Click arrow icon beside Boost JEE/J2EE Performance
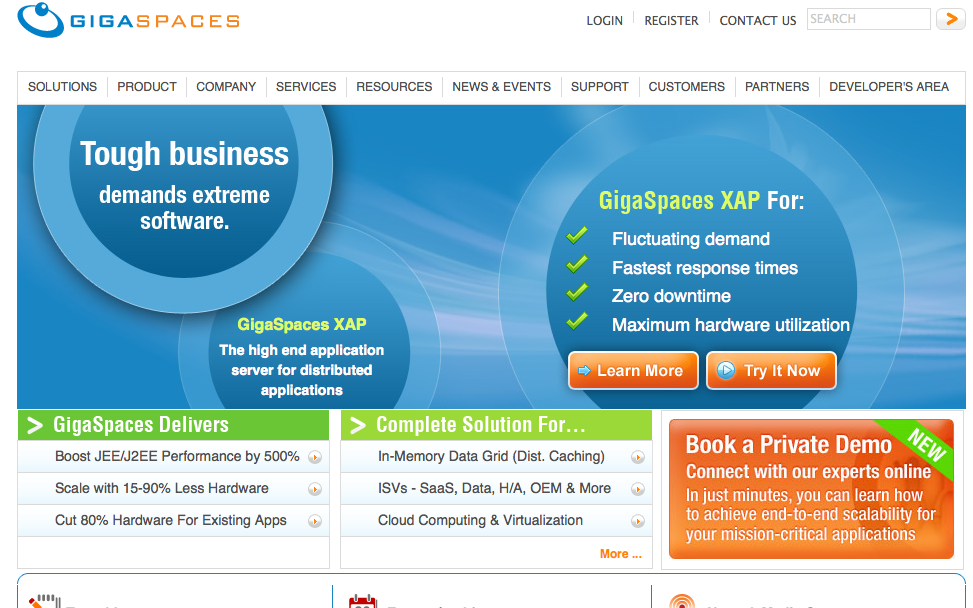 pyautogui.click(x=315, y=457)
